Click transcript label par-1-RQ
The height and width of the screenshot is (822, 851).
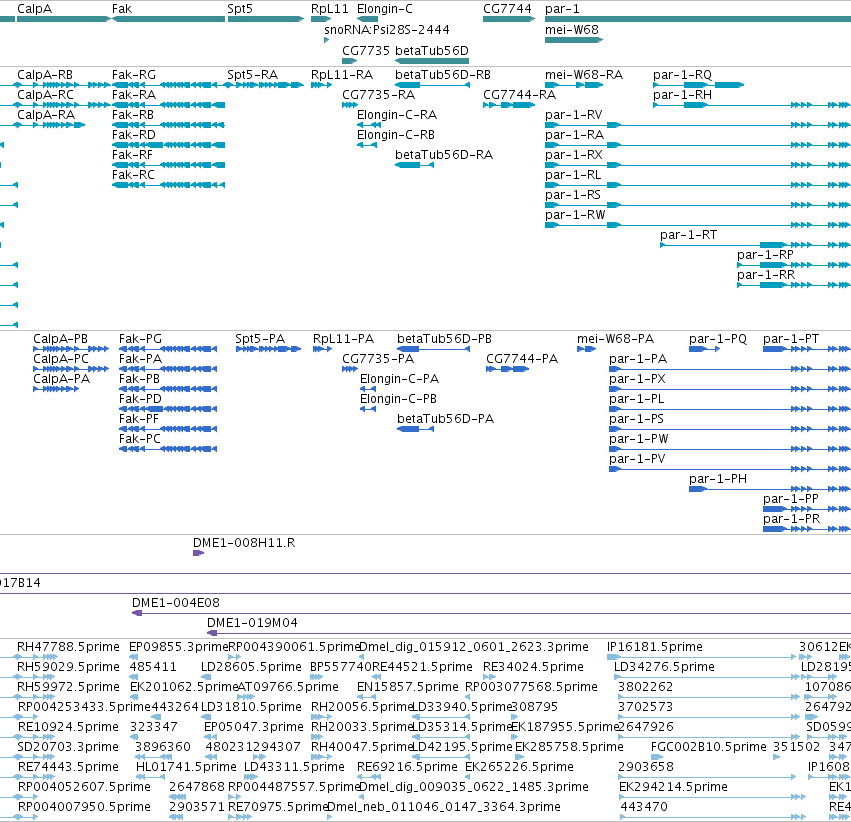(x=682, y=74)
